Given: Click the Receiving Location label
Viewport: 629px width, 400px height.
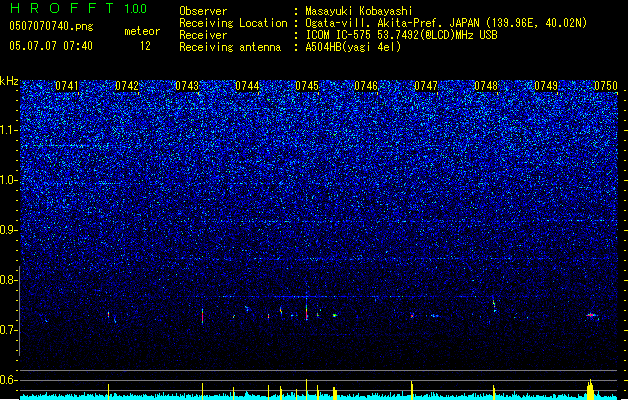Looking at the screenshot, I should click(233, 23).
